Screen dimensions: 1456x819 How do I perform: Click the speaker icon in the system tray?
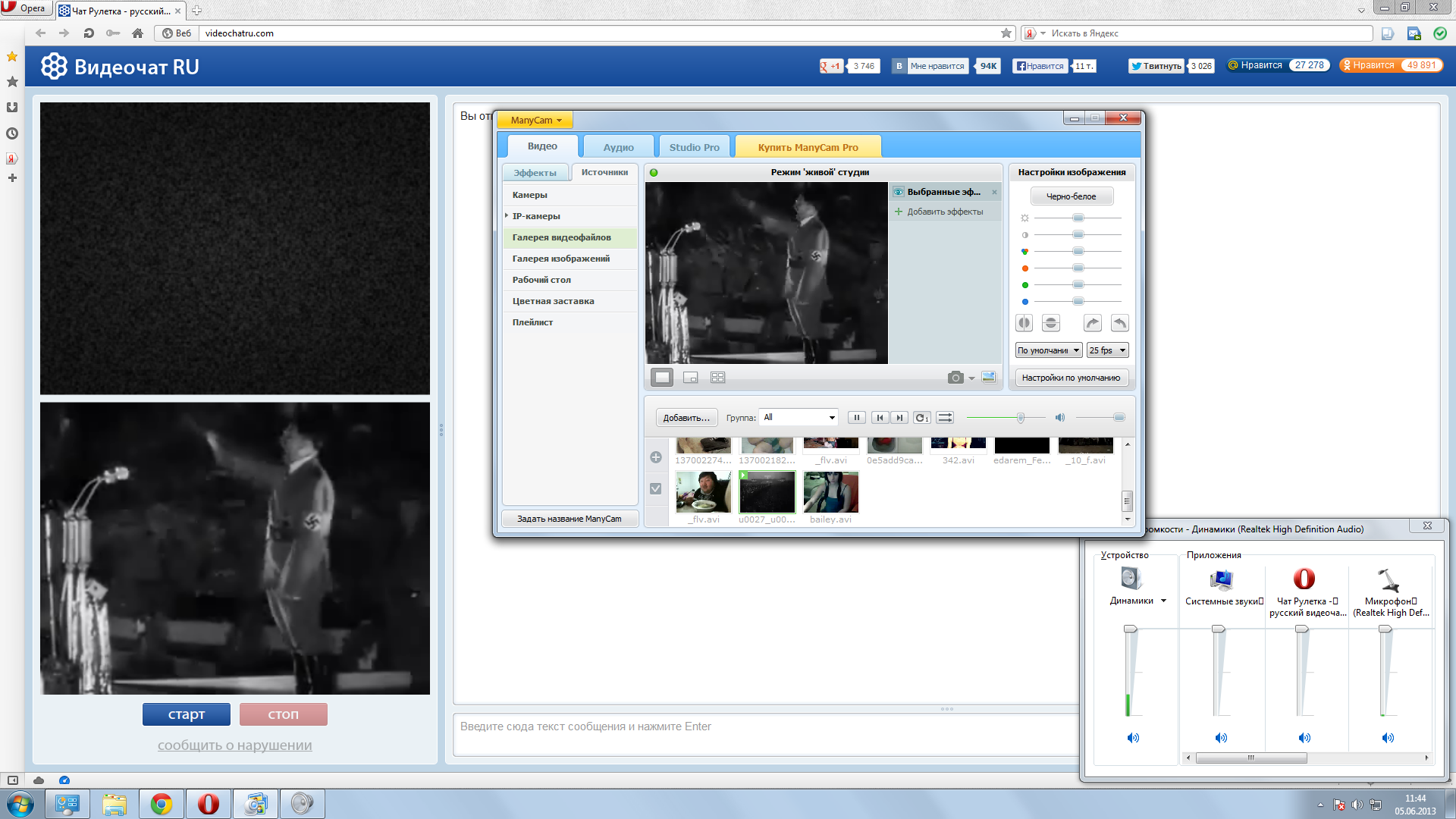point(1357,805)
